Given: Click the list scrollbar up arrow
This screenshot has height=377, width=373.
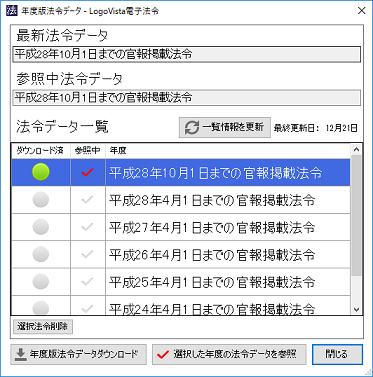Looking at the screenshot, I should click(x=356, y=150).
